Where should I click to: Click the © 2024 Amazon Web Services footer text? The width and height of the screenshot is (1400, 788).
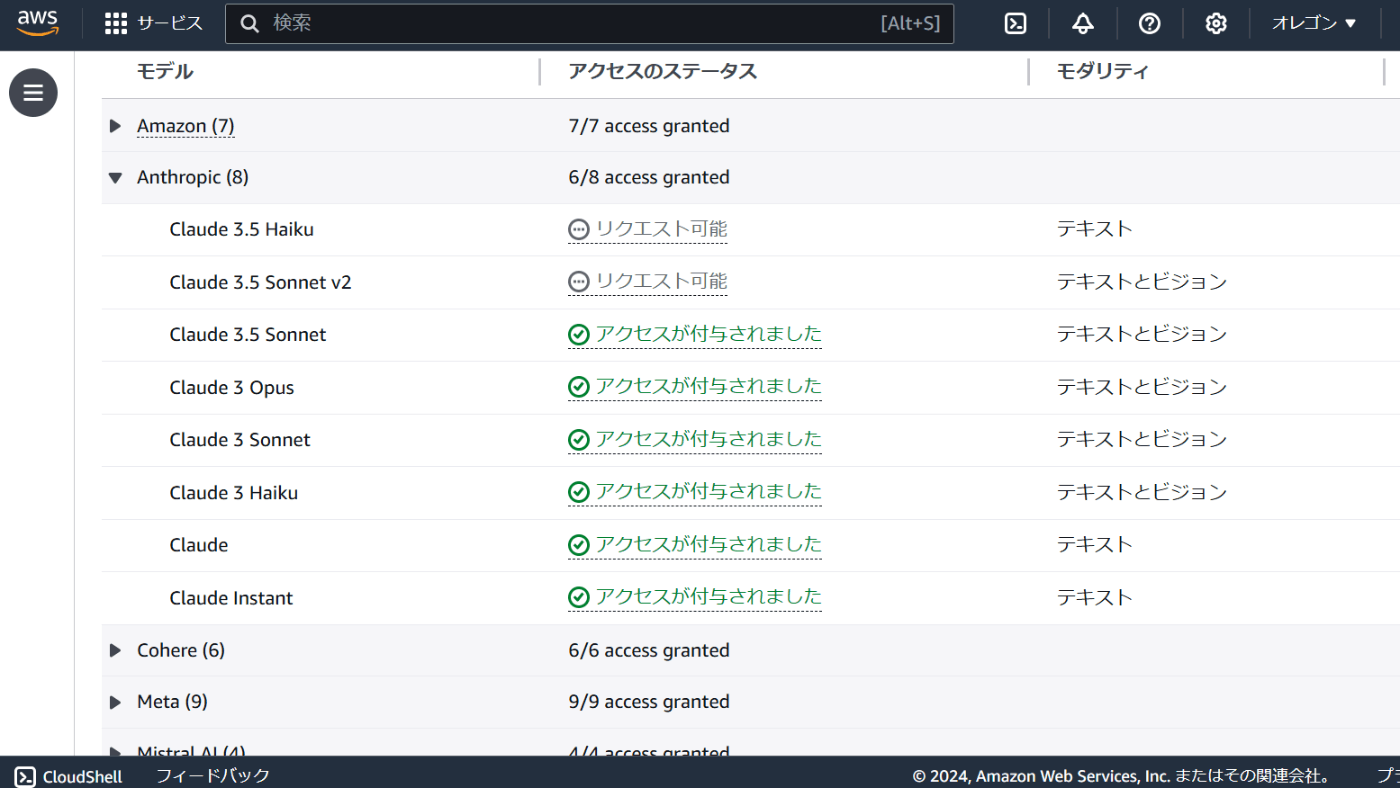point(1121,776)
